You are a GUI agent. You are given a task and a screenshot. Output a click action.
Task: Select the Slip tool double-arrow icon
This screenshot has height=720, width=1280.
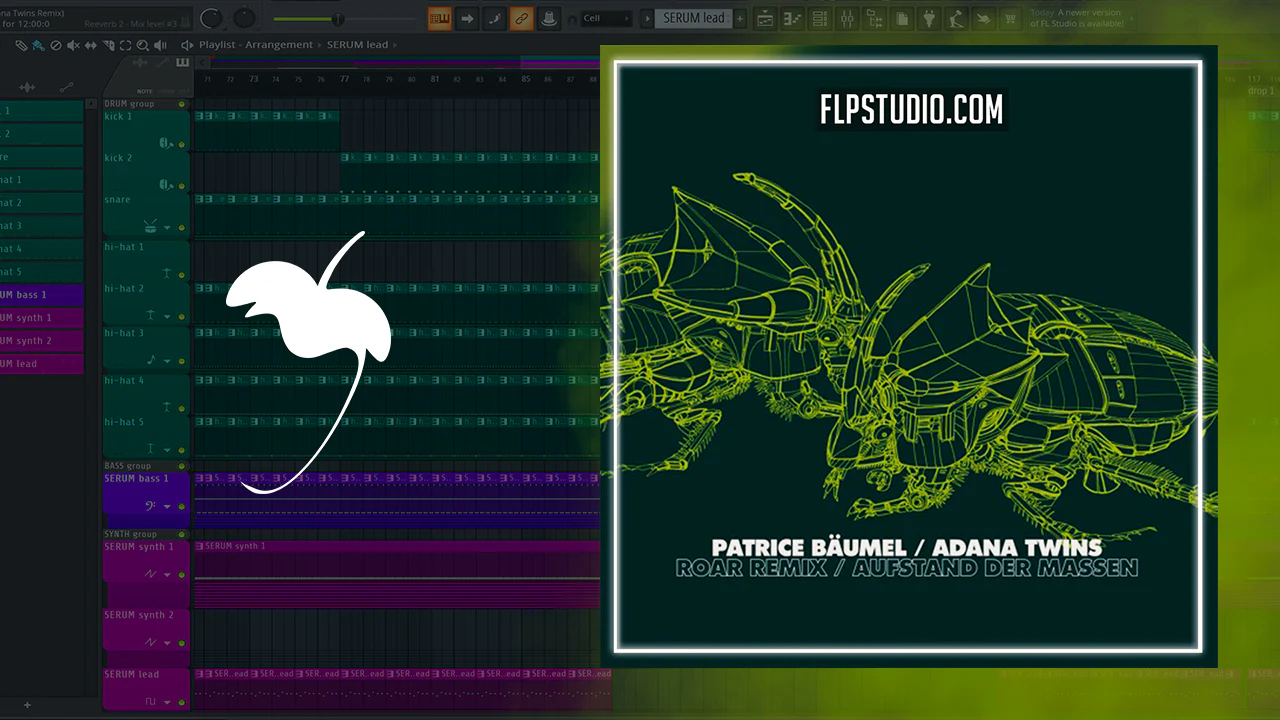pyautogui.click(x=91, y=45)
